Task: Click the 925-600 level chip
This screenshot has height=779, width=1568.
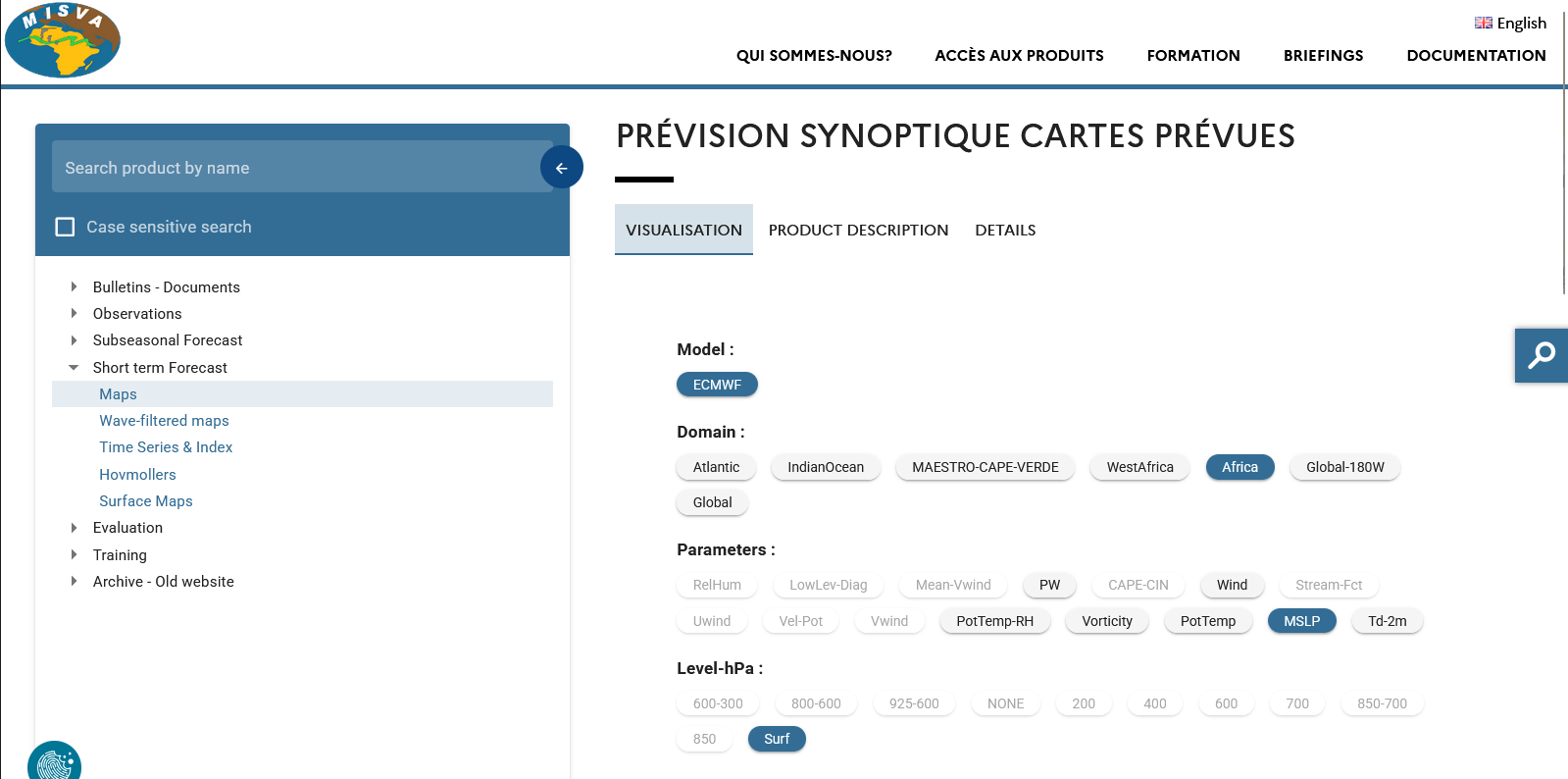Action: point(914,703)
